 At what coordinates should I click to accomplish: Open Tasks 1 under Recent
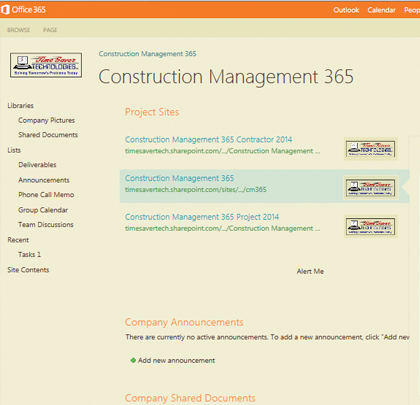[x=30, y=254]
